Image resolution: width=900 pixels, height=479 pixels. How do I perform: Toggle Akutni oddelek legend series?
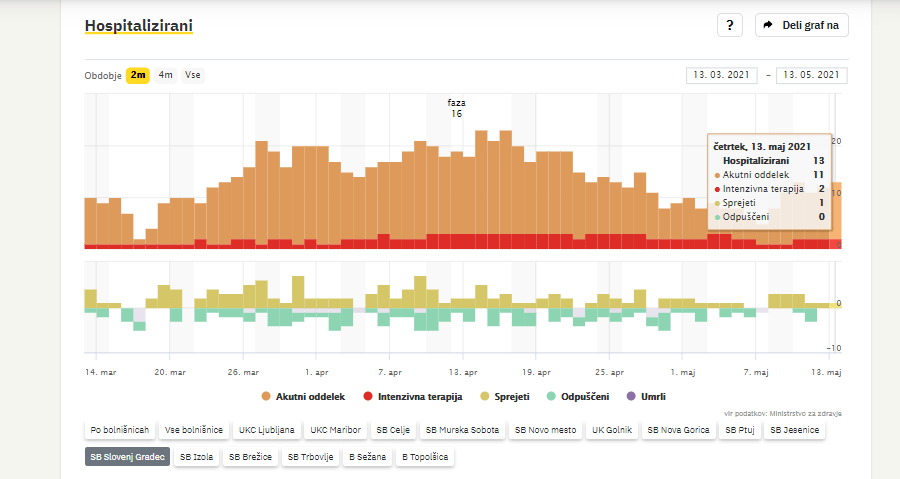coord(307,397)
